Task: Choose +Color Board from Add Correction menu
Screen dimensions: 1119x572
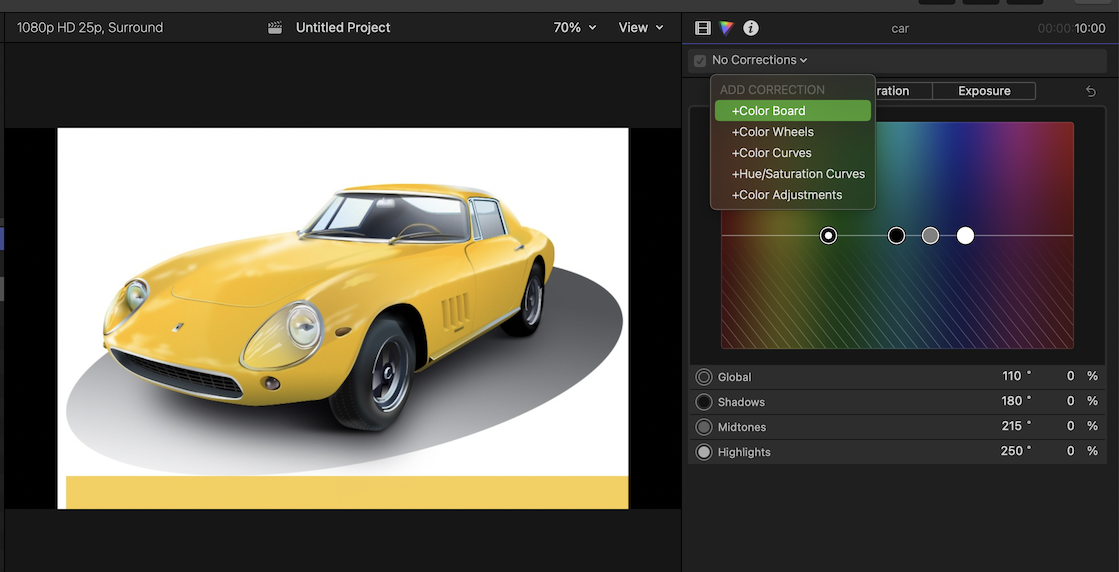Action: tap(792, 111)
